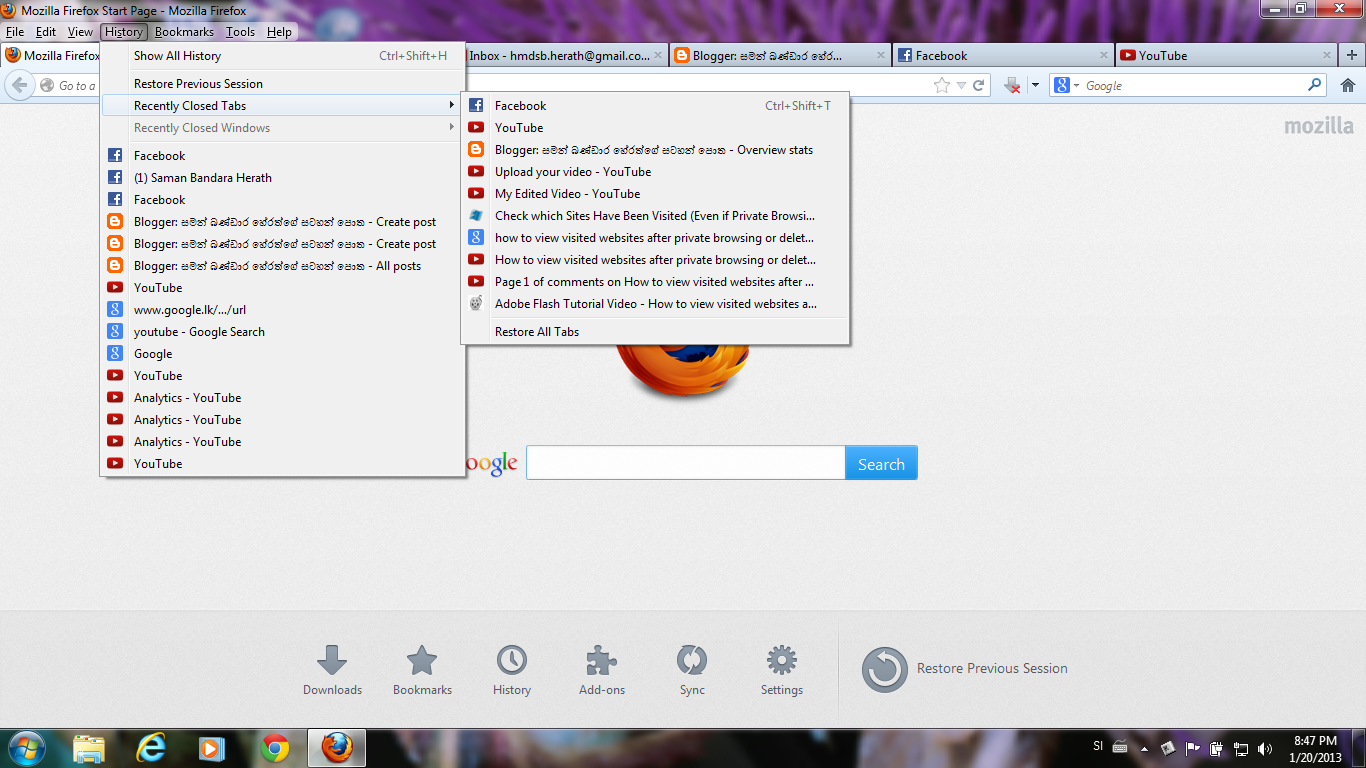Viewport: 1366px width, 768px height.
Task: Go to the Home page via house icon
Action: (1348, 86)
